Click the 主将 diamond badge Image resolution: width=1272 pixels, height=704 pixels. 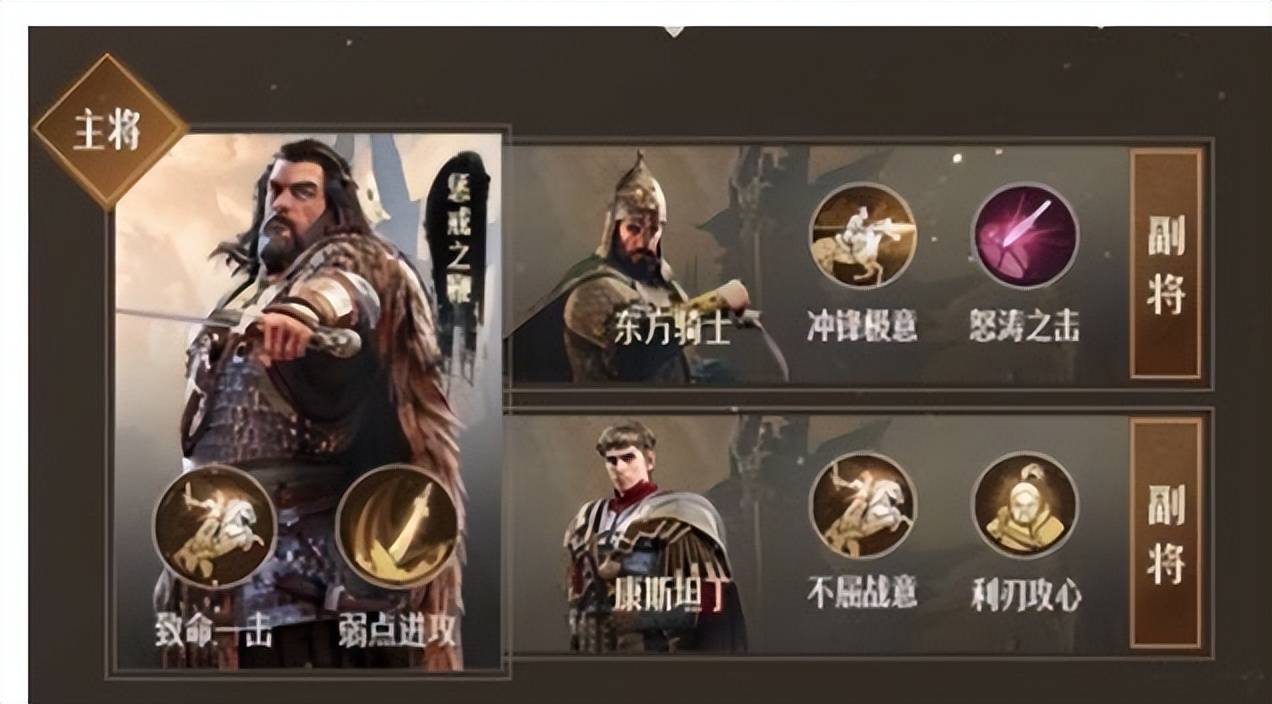pyautogui.click(x=109, y=132)
